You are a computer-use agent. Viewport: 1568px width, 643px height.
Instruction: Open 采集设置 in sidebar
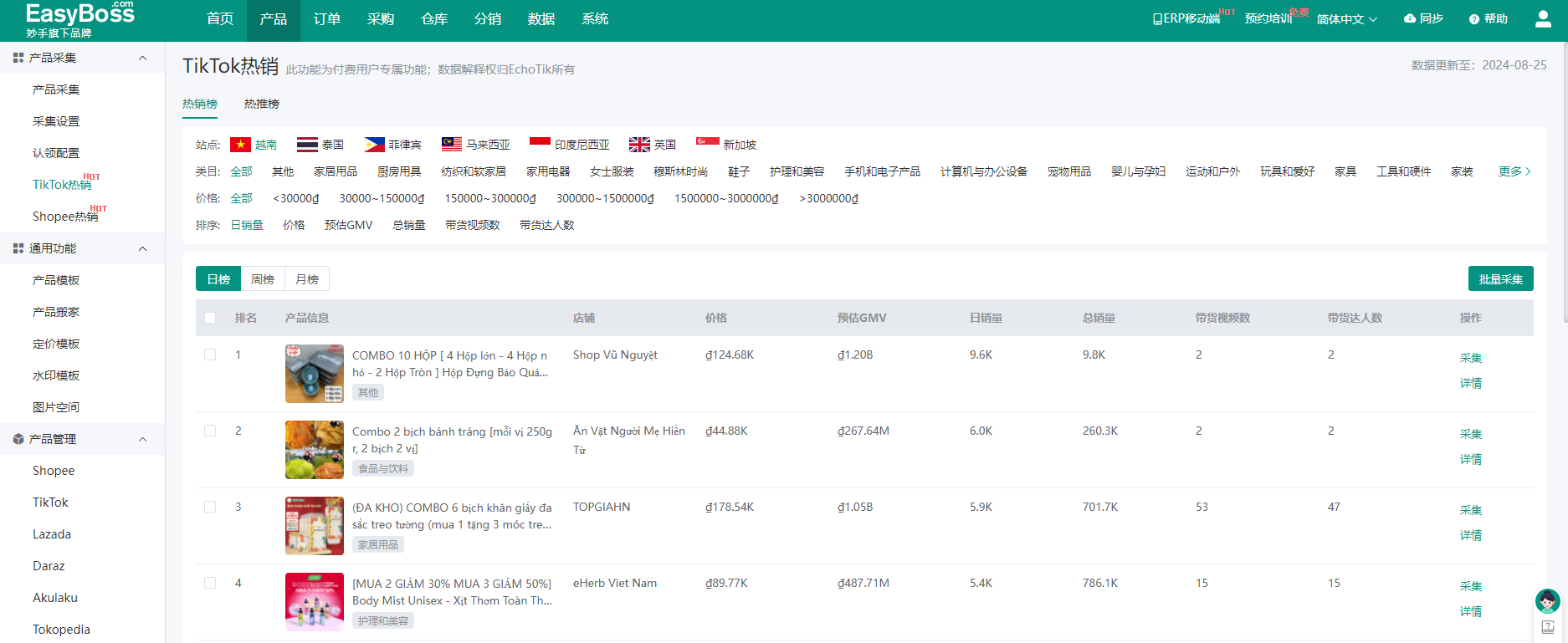click(x=56, y=121)
